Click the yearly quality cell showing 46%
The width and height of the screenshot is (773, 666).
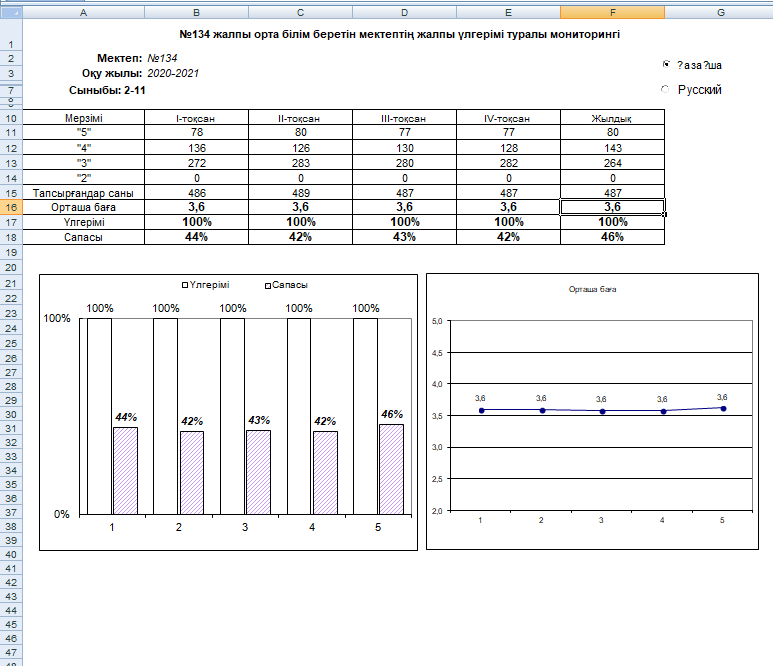(x=611, y=237)
